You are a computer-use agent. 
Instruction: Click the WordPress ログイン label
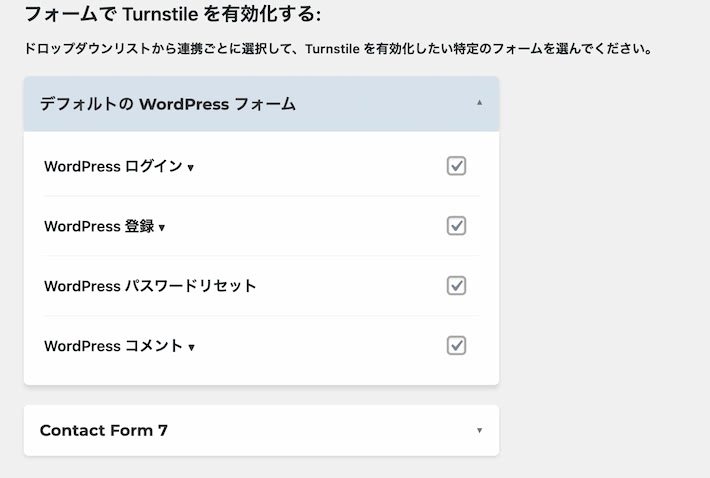click(113, 166)
